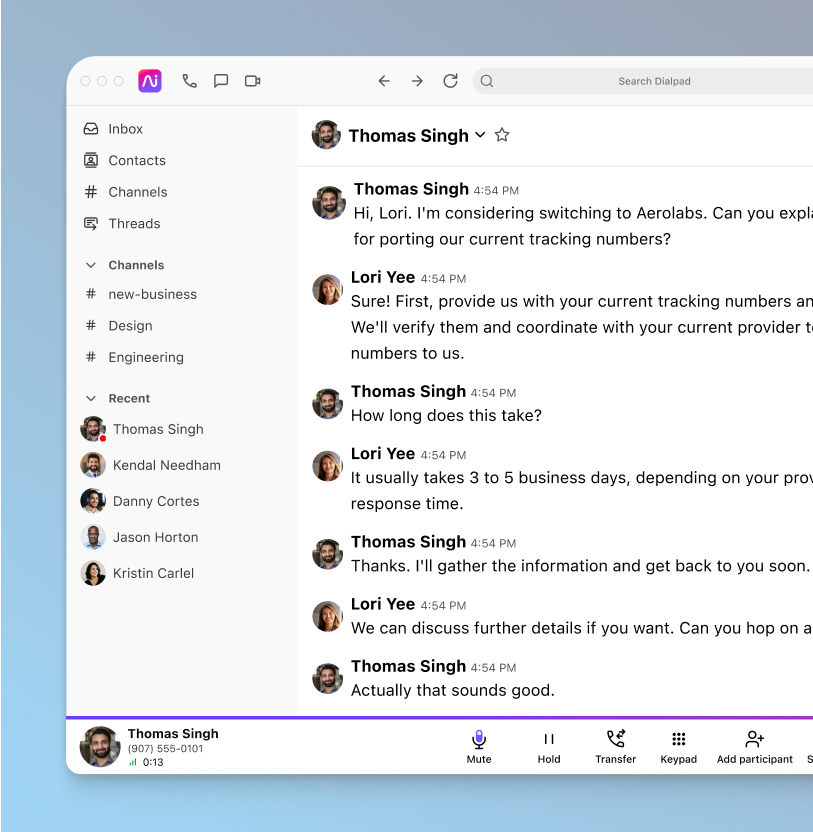Mute the call microphone
Viewport: 813px width, 832px height.
tap(479, 747)
